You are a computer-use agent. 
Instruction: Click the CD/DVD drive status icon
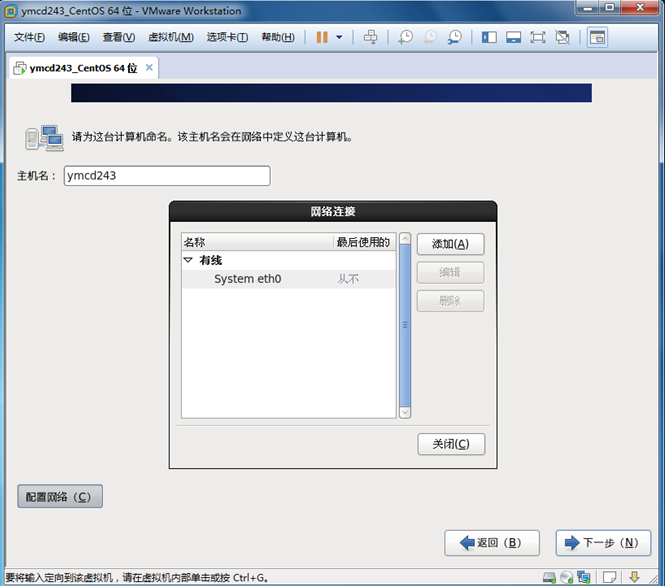pos(567,578)
